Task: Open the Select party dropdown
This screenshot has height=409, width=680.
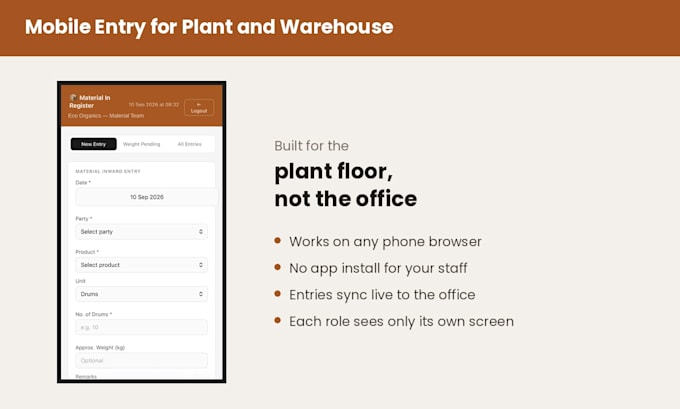Action: coord(141,232)
